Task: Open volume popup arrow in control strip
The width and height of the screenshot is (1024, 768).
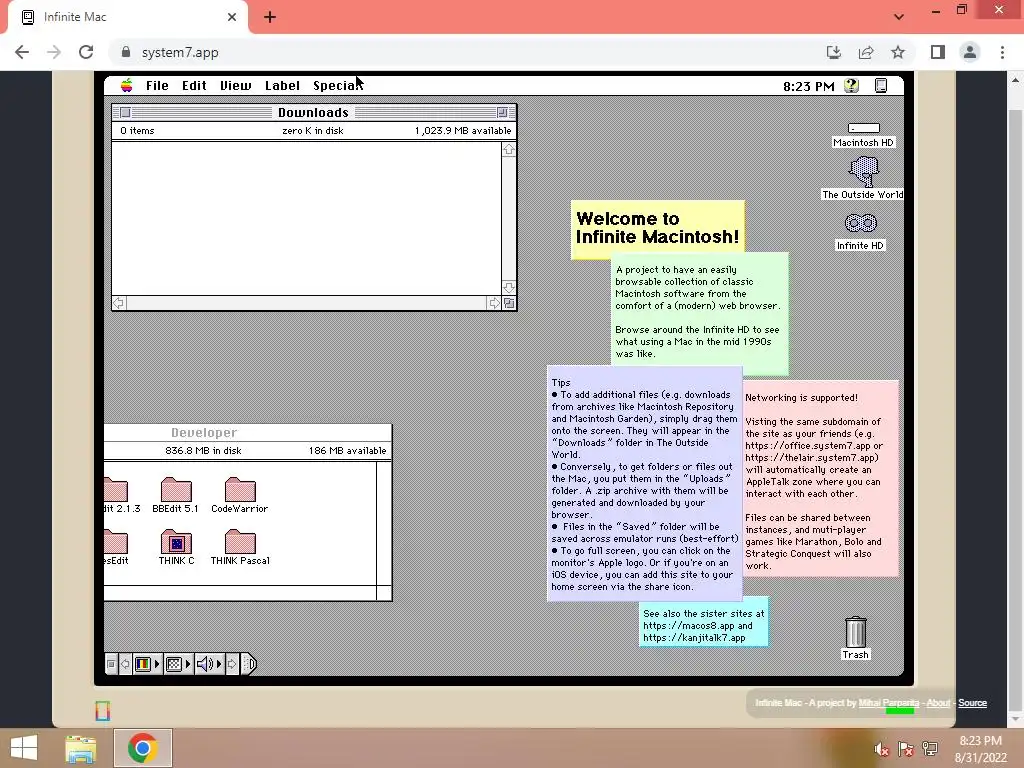Action: click(x=219, y=664)
